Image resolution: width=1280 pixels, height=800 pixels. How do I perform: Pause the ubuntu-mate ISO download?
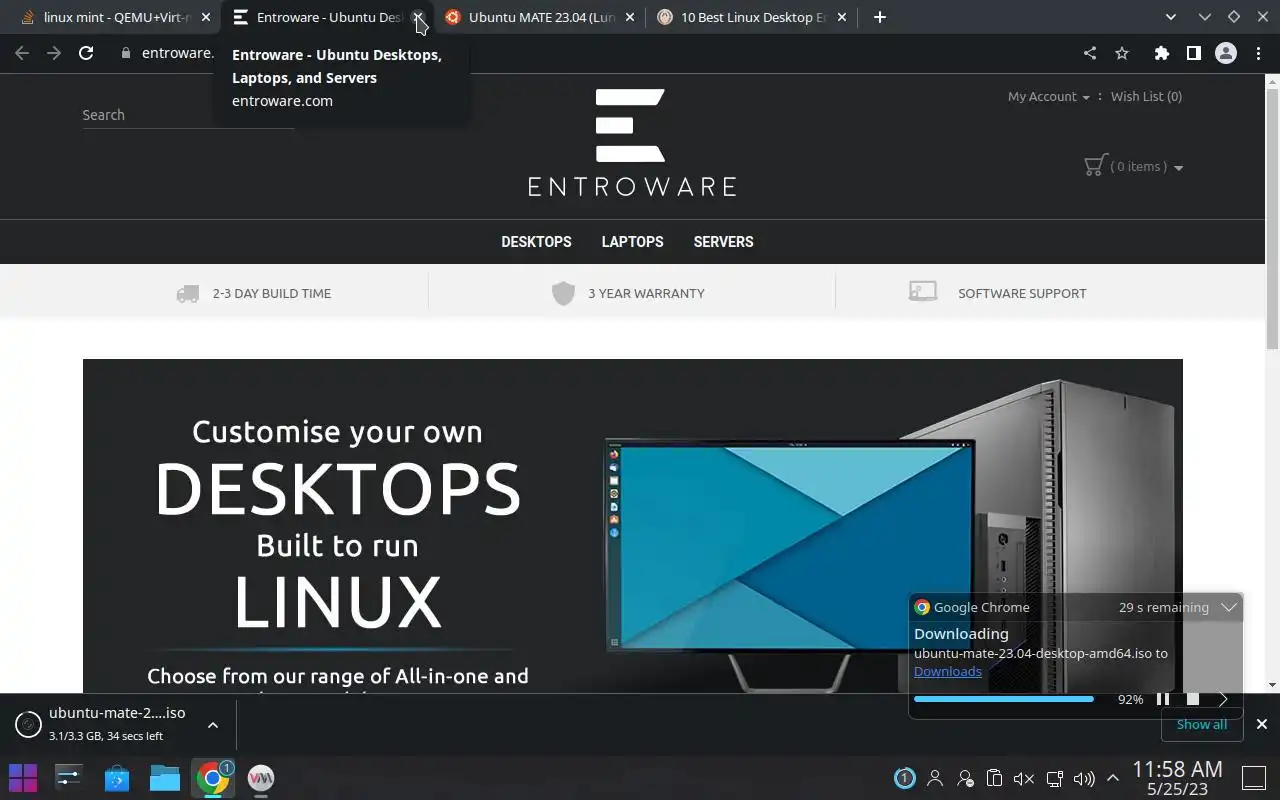pos(1162,700)
